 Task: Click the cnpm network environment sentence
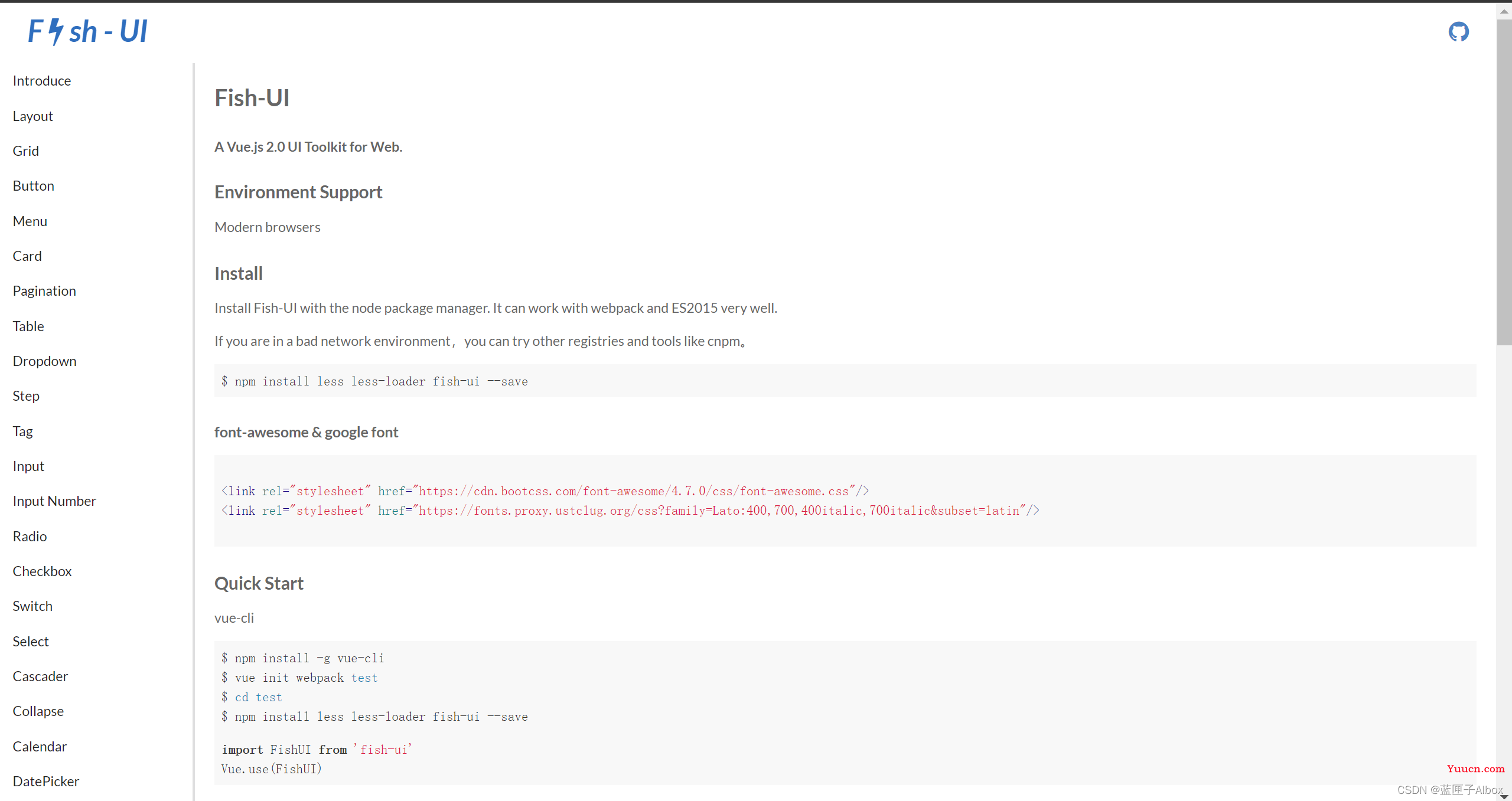pos(480,341)
